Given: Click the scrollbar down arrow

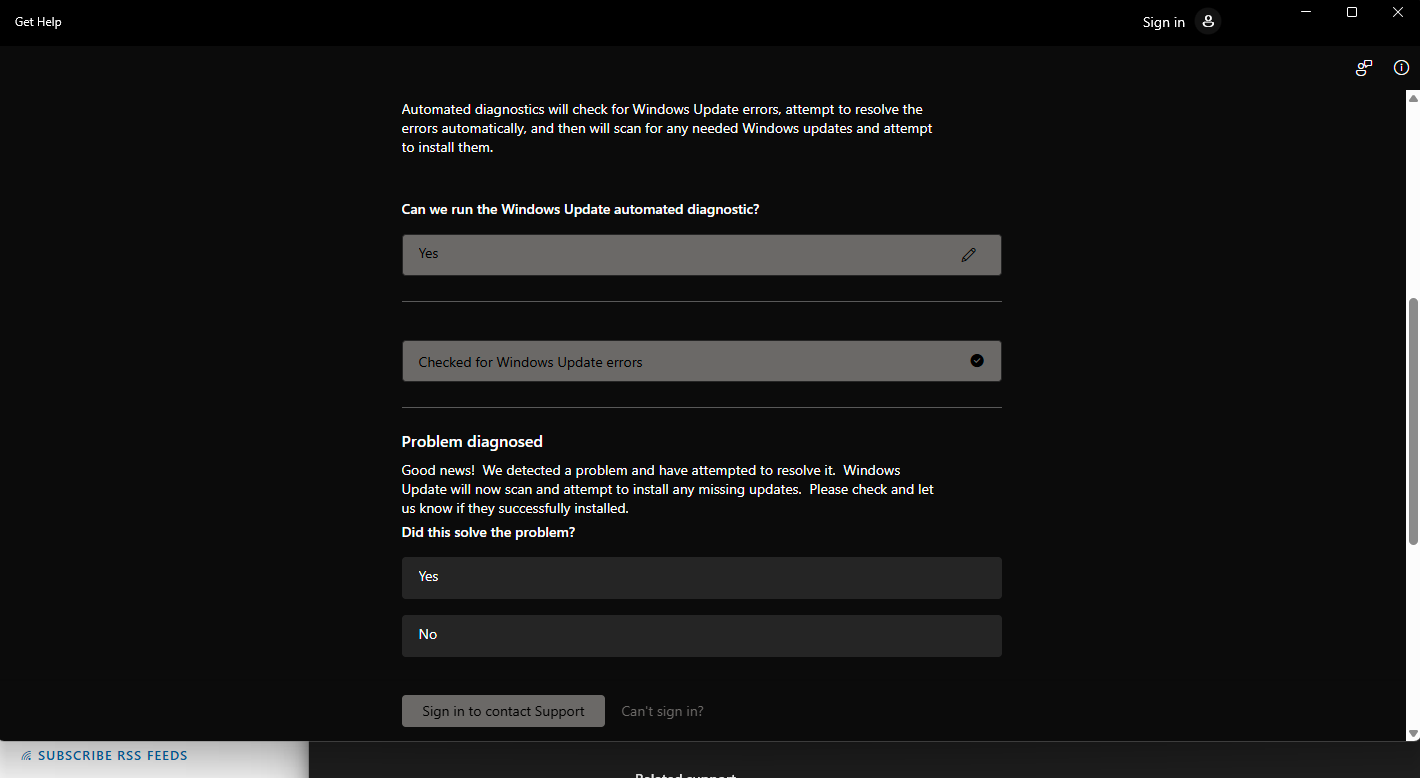Looking at the screenshot, I should pyautogui.click(x=1413, y=733).
